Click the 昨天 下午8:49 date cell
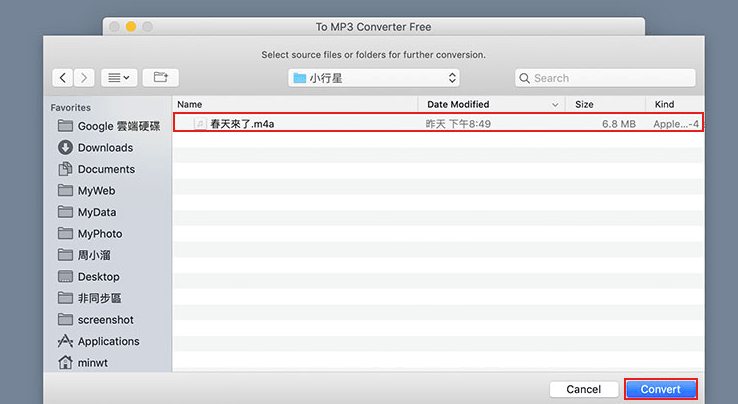The image size is (738, 404). (x=458, y=124)
